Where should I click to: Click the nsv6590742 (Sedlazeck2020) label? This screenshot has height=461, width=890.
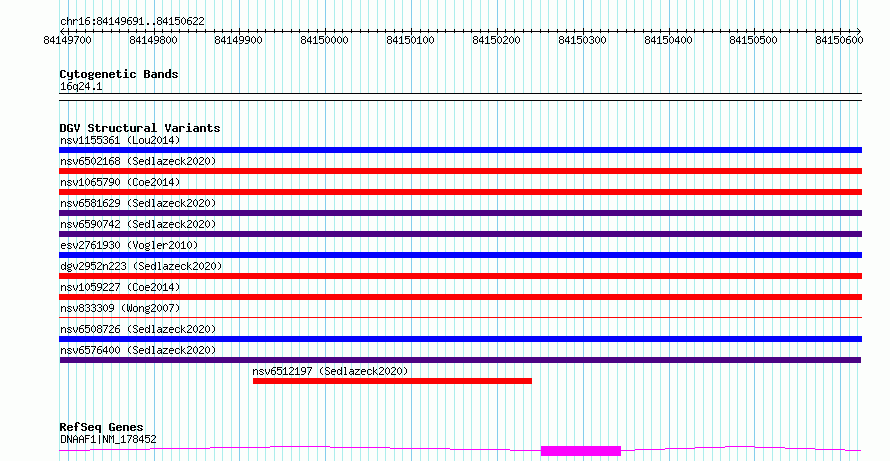pos(138,224)
